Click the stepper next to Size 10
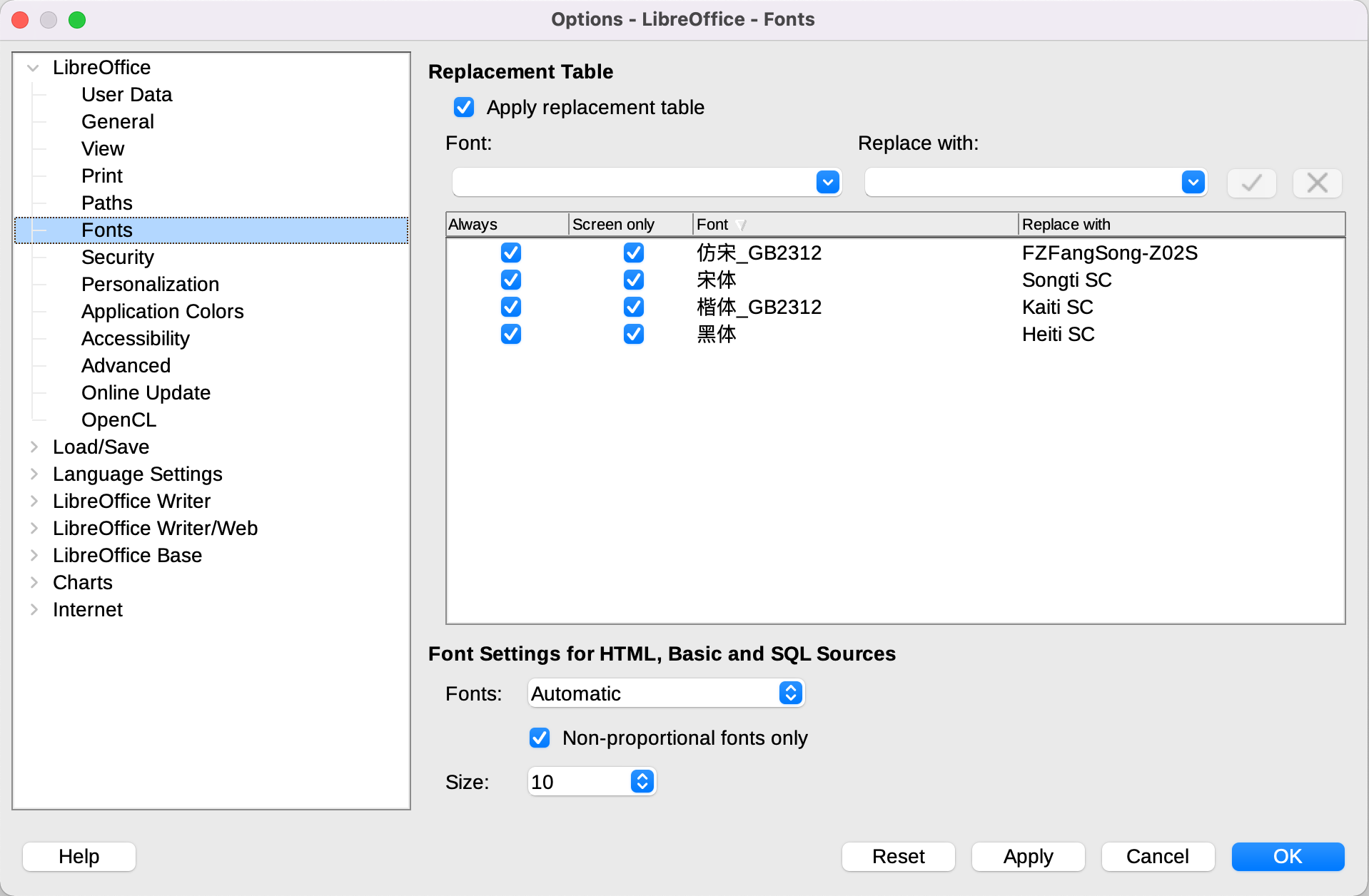The width and height of the screenshot is (1369, 896). (641, 781)
